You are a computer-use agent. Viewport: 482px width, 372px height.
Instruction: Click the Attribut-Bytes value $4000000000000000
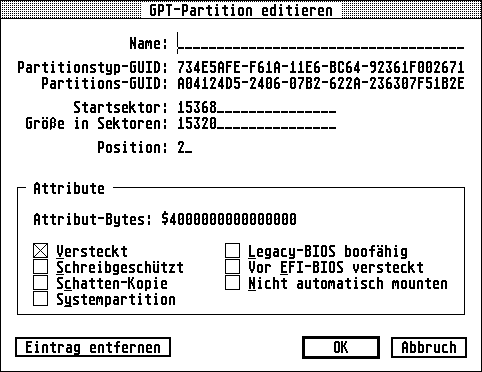click(x=229, y=219)
